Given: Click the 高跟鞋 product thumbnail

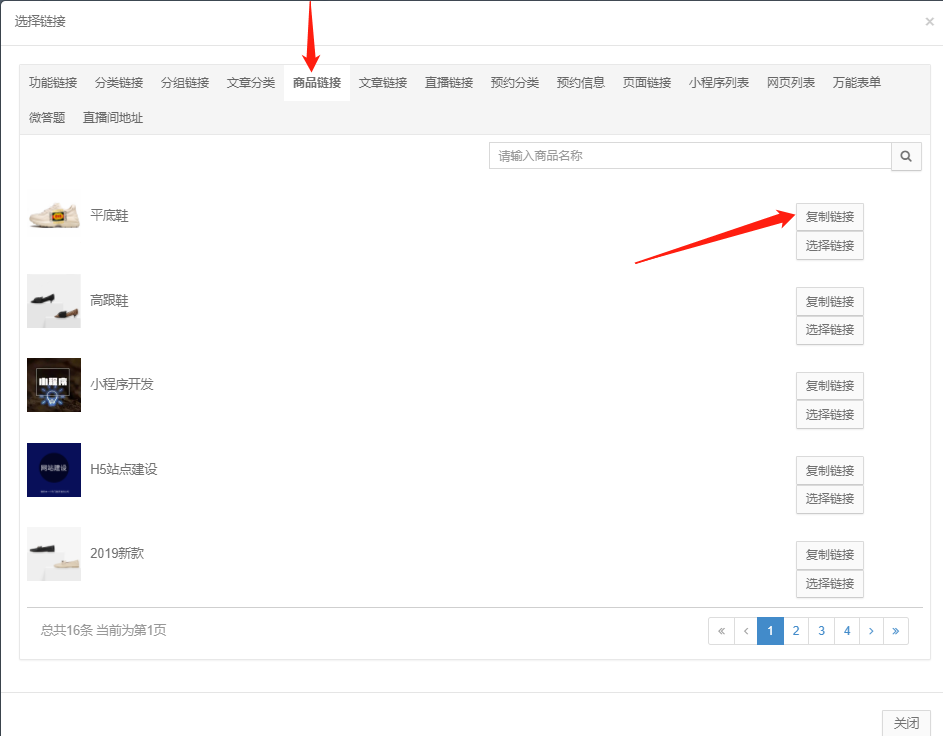Looking at the screenshot, I should click(54, 301).
